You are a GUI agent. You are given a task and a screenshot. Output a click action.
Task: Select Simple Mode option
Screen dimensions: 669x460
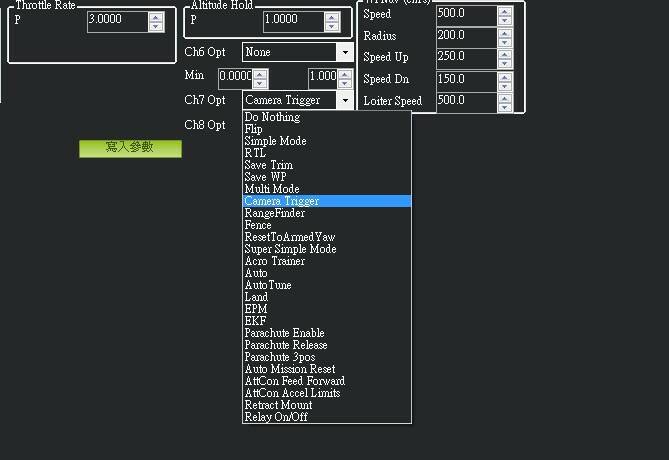[275, 141]
